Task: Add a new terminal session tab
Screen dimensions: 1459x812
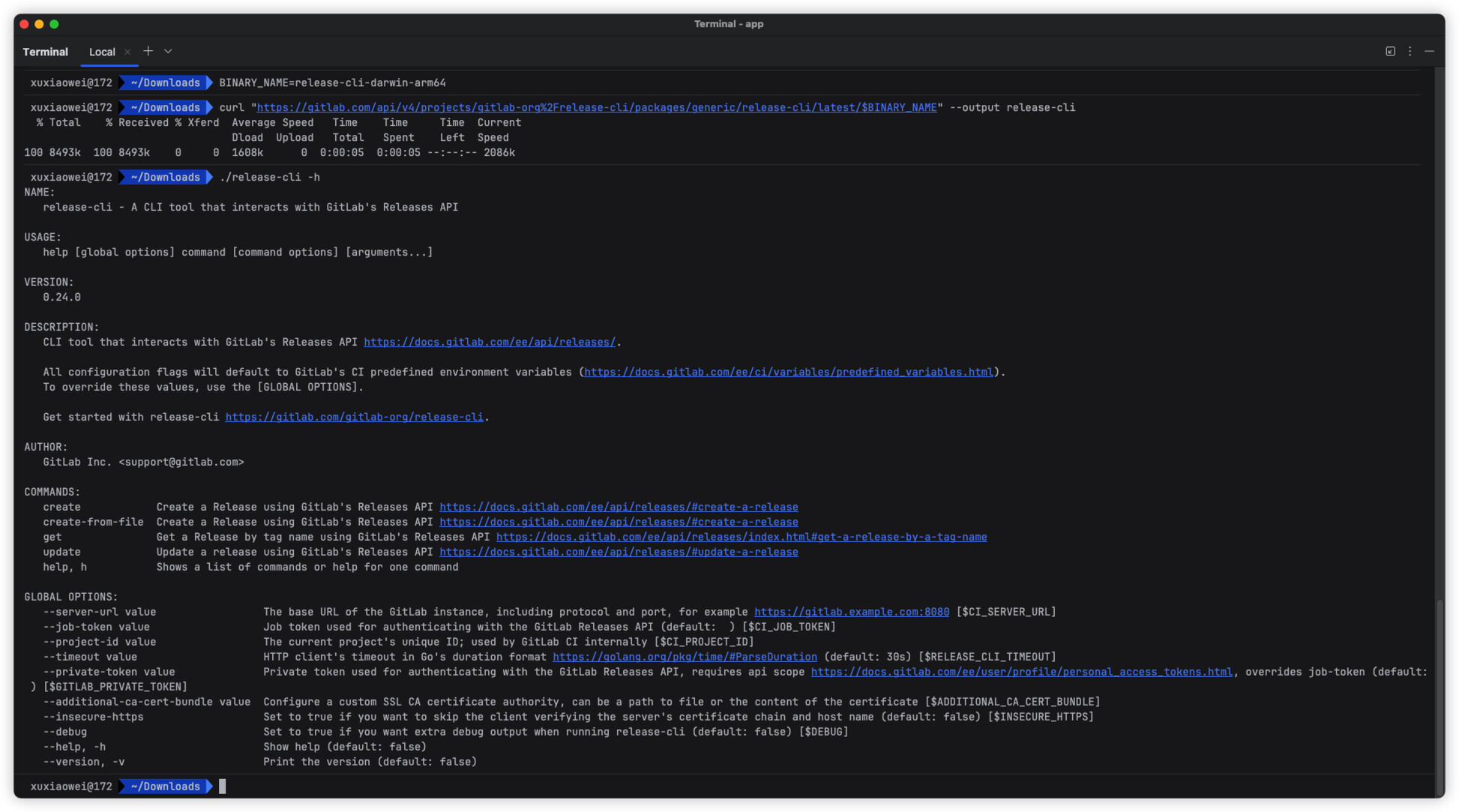Action: 148,51
